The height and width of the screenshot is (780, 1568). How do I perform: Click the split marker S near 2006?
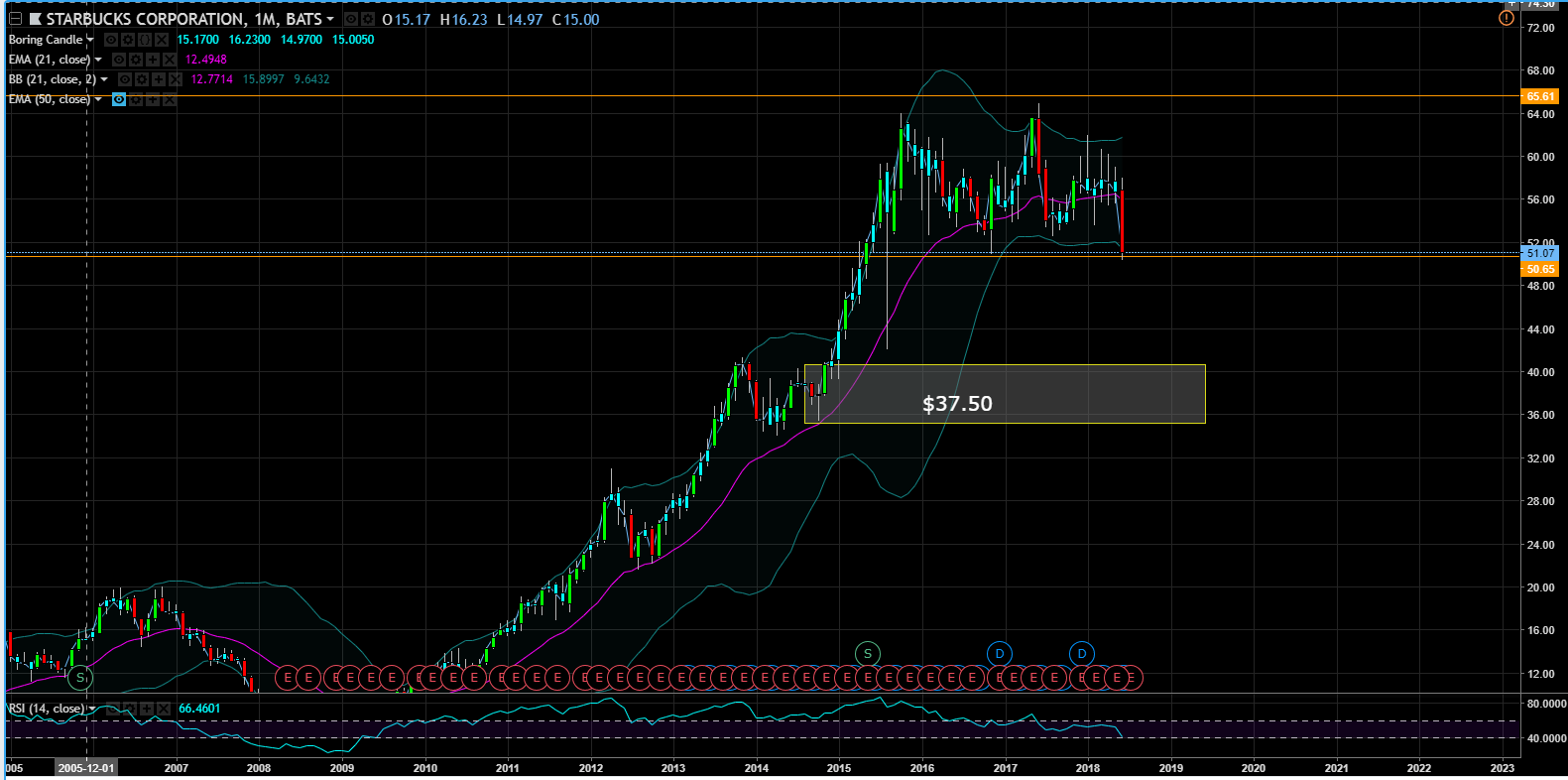point(80,678)
